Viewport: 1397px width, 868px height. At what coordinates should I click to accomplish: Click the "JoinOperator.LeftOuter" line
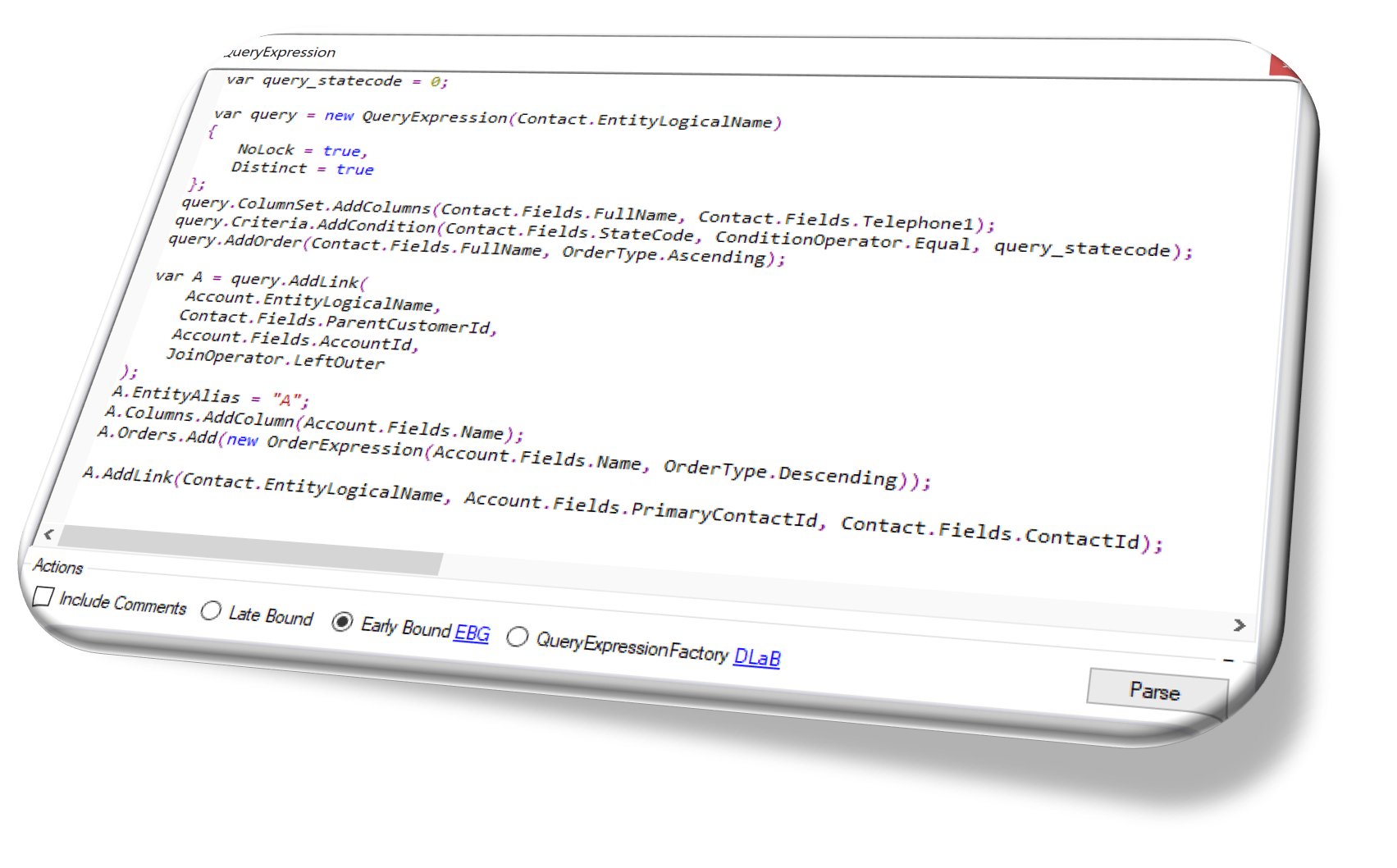275,359
